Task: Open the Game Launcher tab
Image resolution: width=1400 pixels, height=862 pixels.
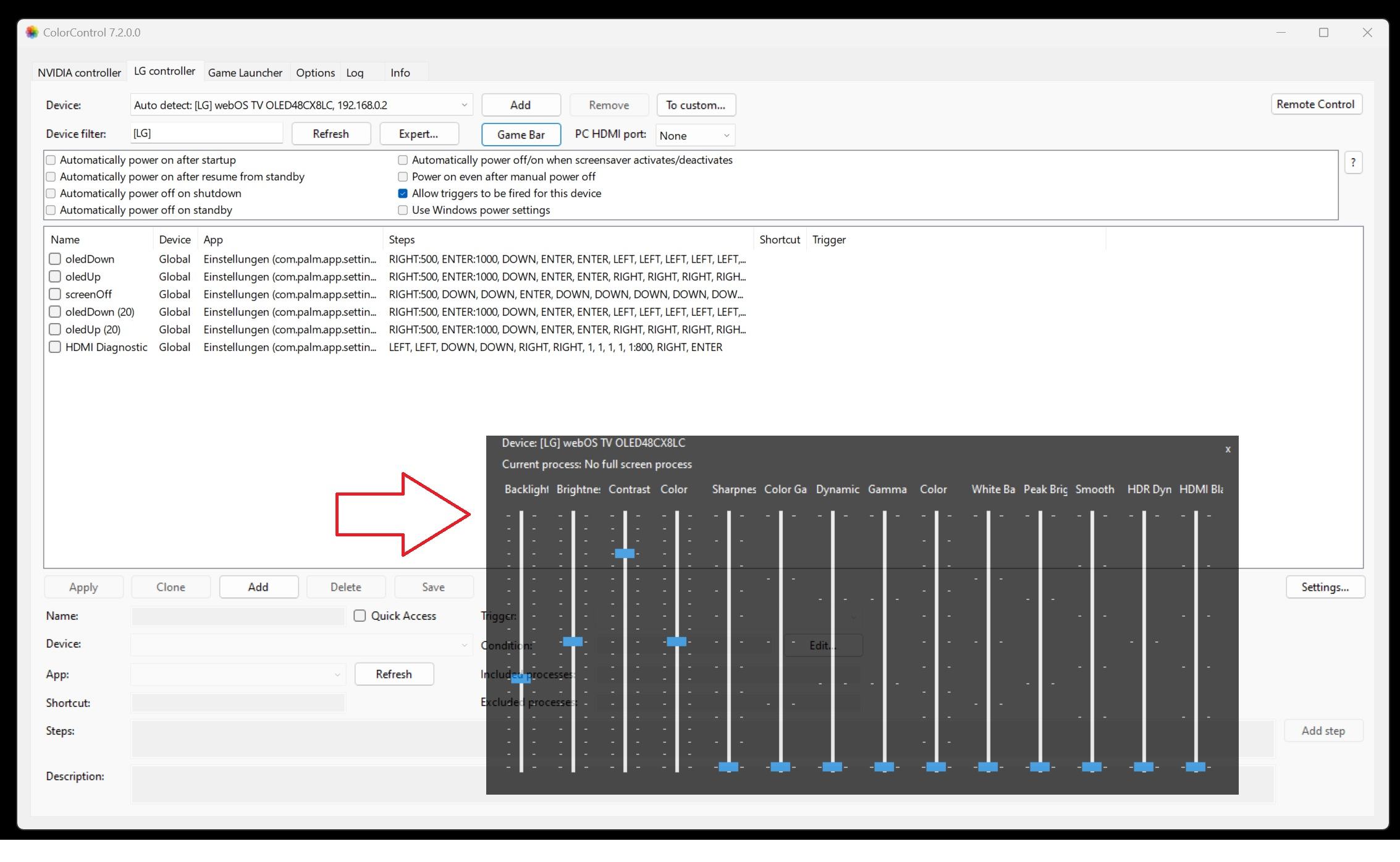Action: 245,73
